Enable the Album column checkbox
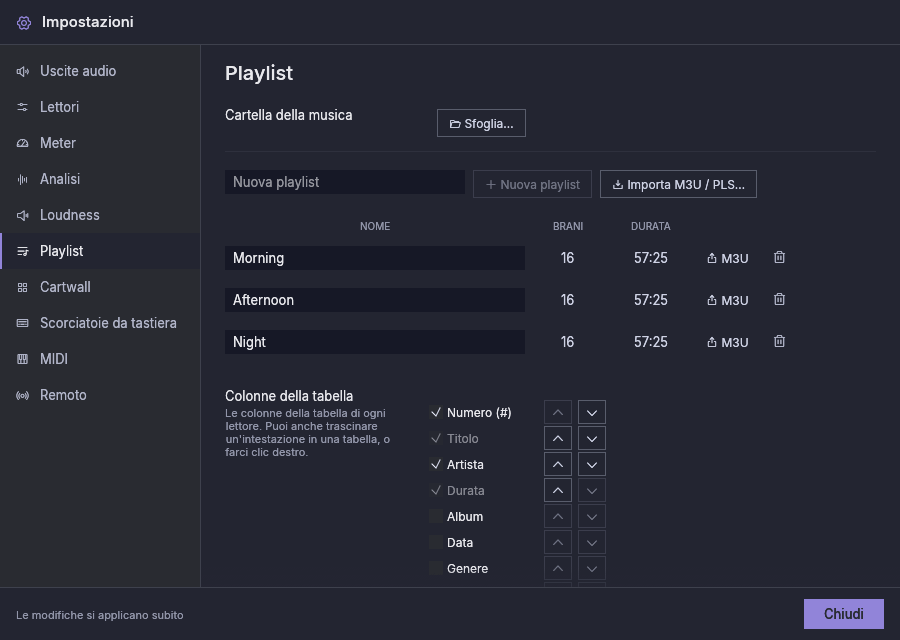 pyautogui.click(x=436, y=517)
